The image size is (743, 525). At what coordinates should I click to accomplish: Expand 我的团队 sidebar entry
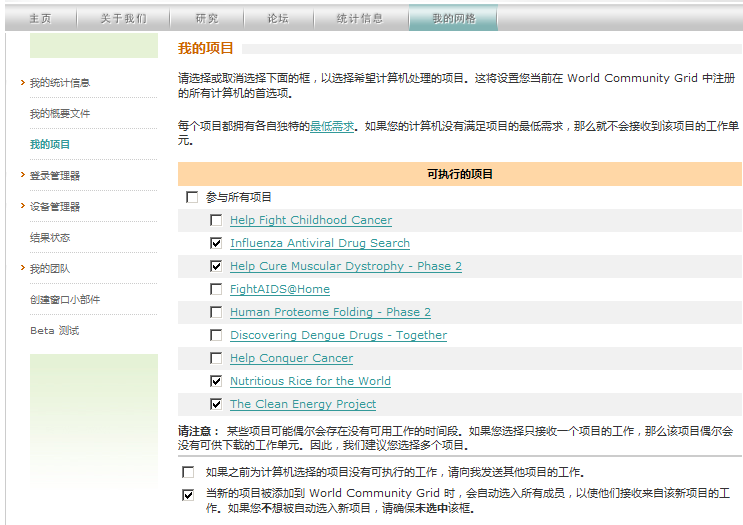tap(50, 269)
